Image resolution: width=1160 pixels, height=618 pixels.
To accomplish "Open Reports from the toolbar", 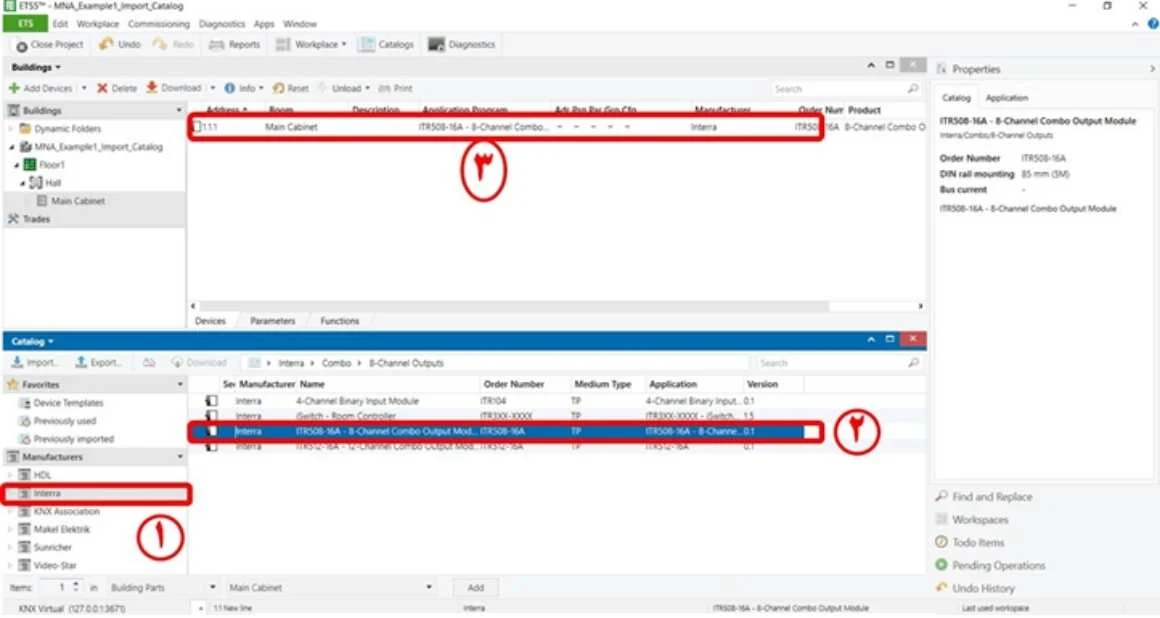I will 235,44.
